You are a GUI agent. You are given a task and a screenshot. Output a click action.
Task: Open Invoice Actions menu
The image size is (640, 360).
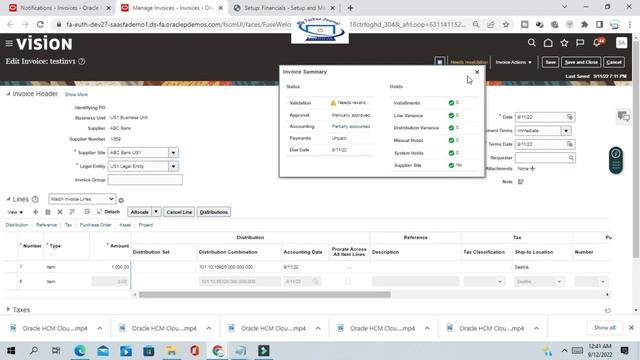pyautogui.click(x=513, y=62)
